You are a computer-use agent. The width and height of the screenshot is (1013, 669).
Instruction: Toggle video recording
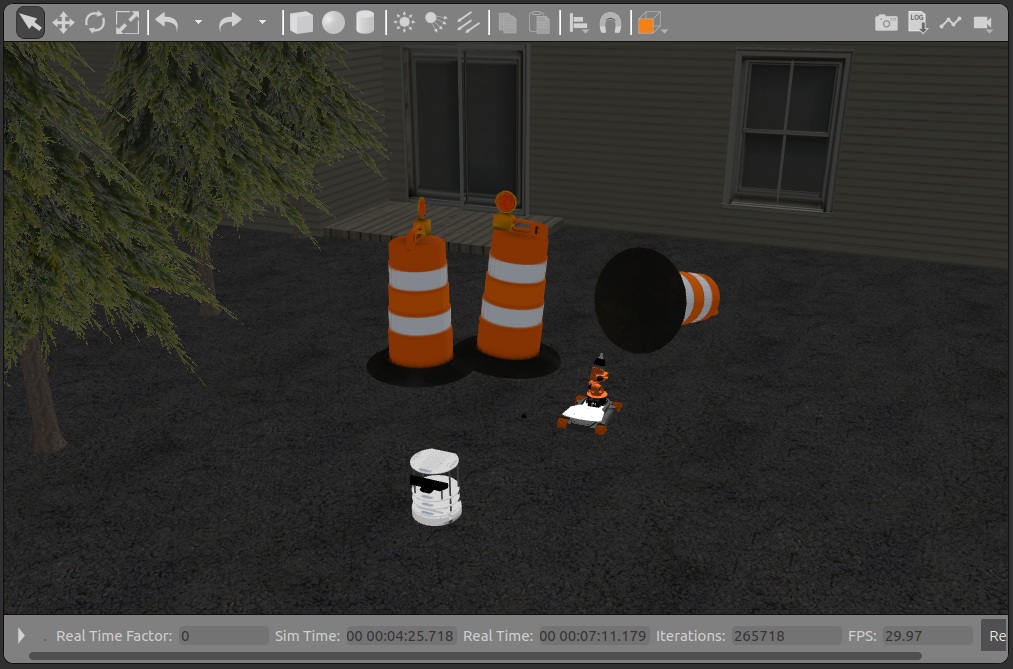tap(982, 22)
